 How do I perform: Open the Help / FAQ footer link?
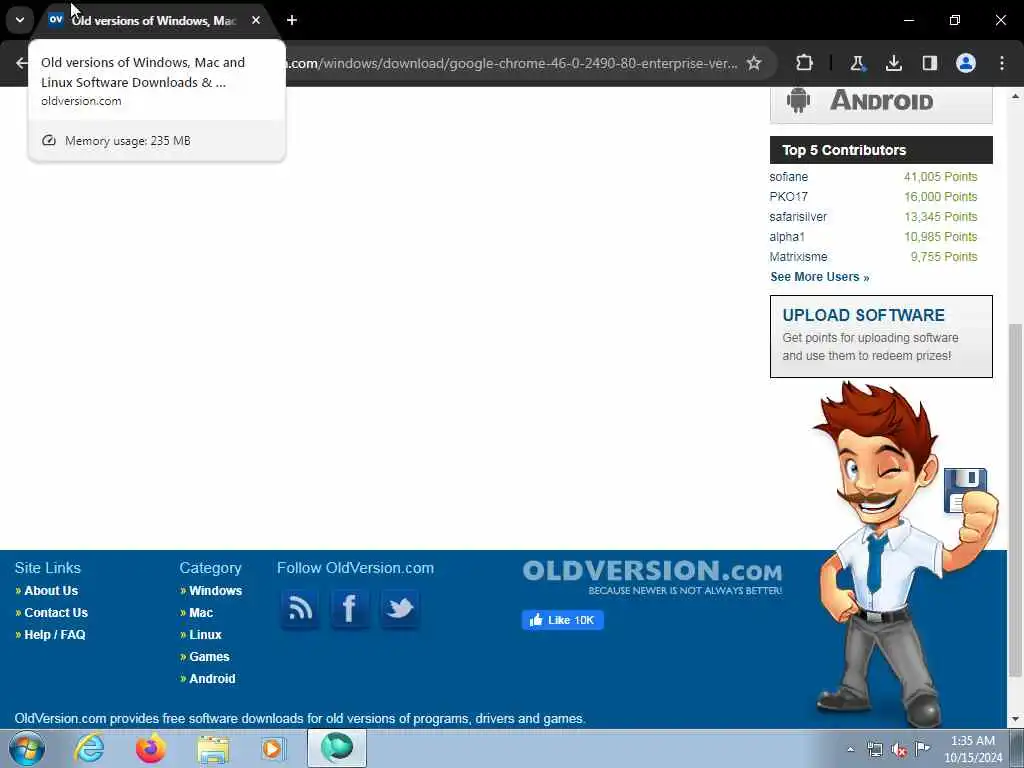[x=55, y=635]
